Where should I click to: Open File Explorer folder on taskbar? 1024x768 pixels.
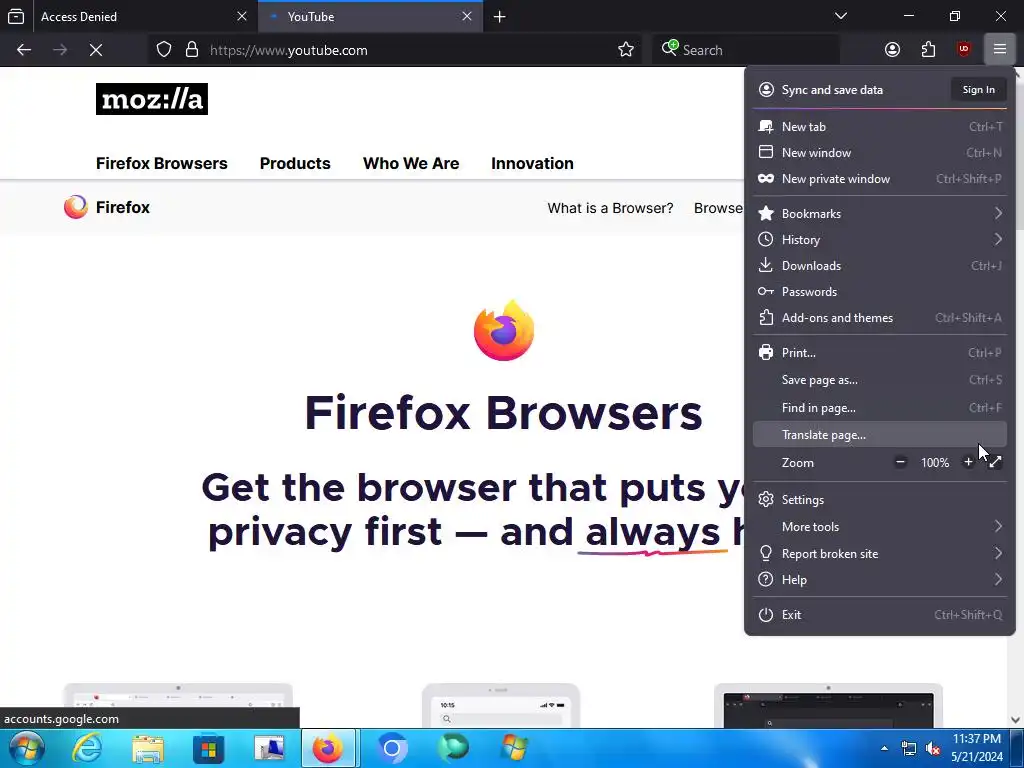coord(148,748)
